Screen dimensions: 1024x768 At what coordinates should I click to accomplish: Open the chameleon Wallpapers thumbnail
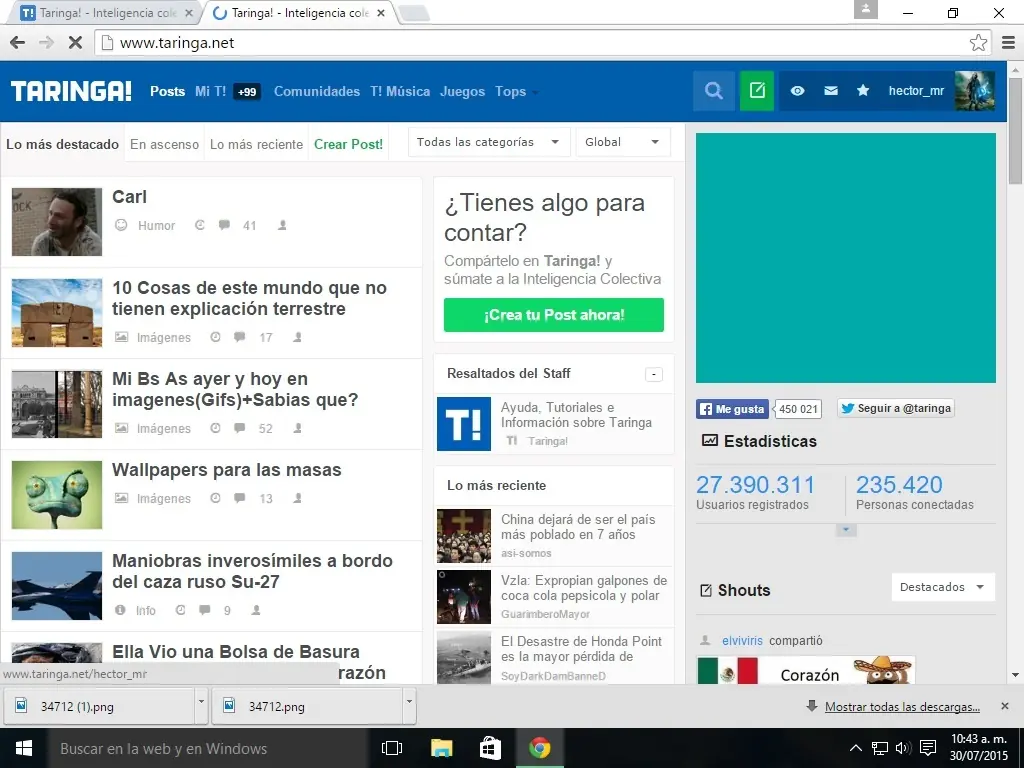pos(57,495)
